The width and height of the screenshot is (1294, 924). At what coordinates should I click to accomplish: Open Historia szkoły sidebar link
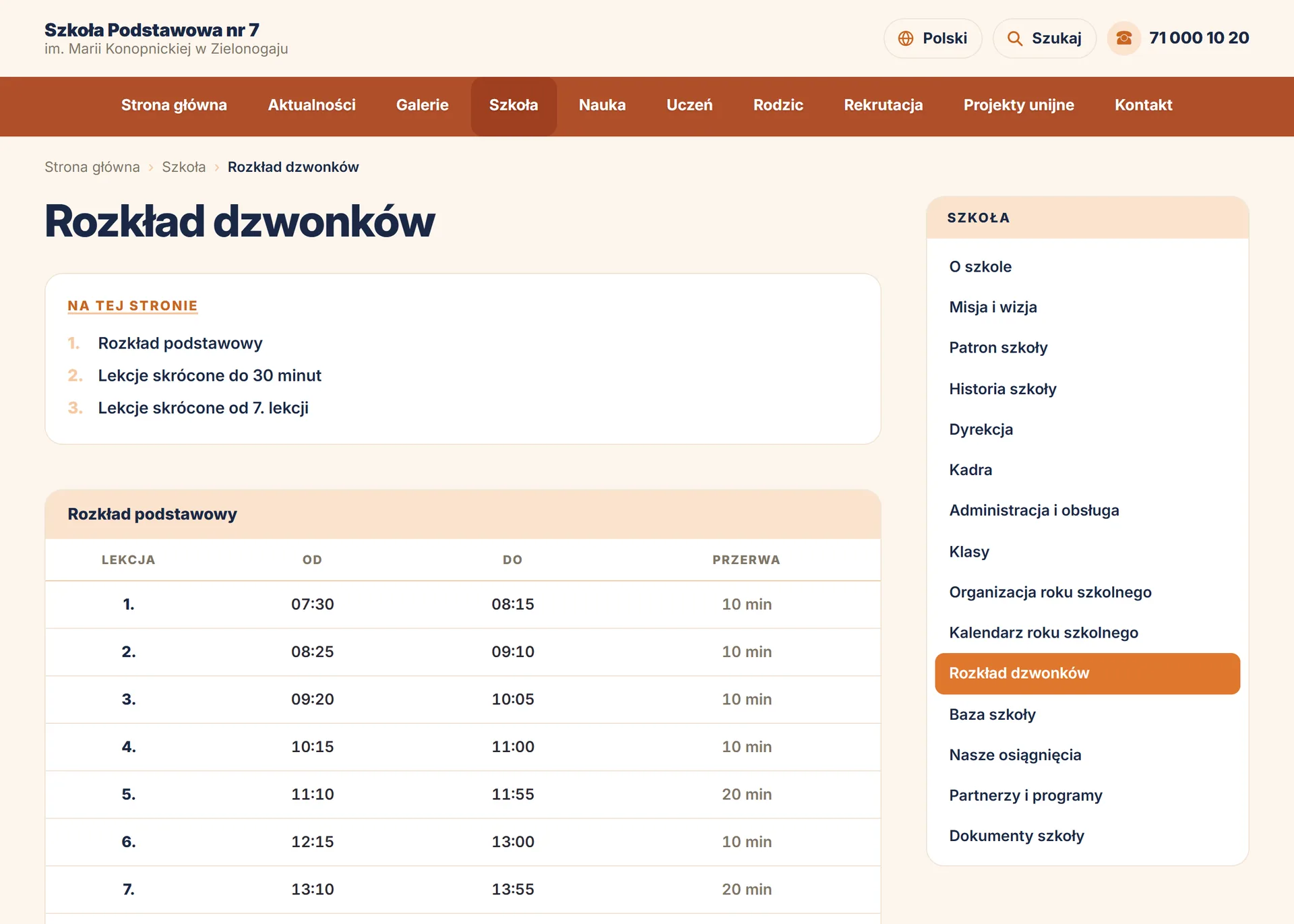(x=1087, y=389)
